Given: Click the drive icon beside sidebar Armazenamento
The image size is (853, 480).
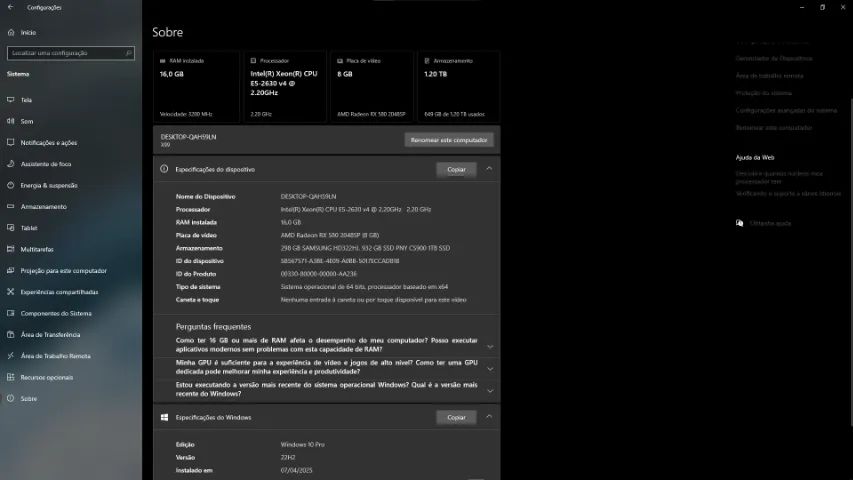Looking at the screenshot, I should (10, 206).
